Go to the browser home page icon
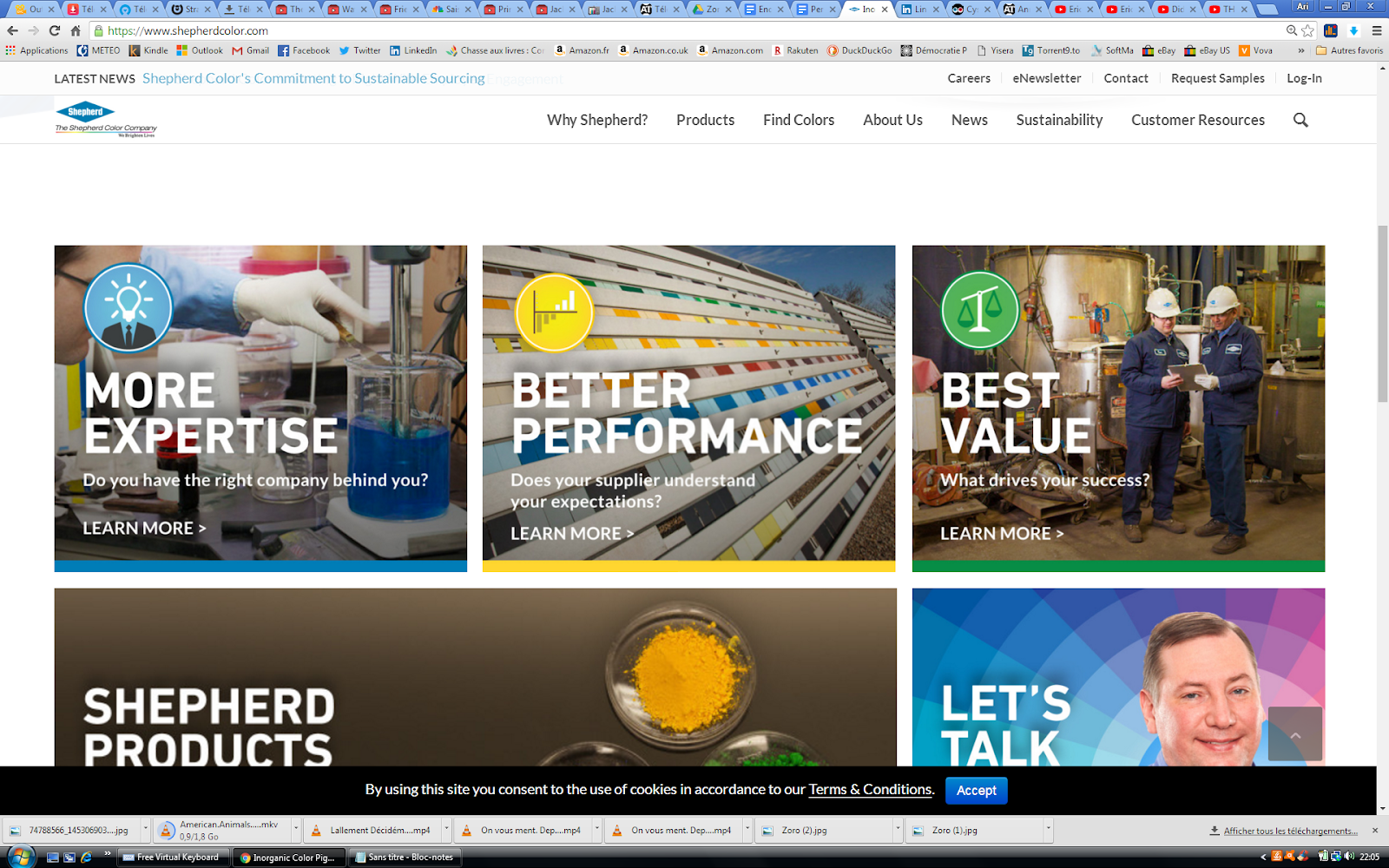The height and width of the screenshot is (868, 1389). pos(76,30)
